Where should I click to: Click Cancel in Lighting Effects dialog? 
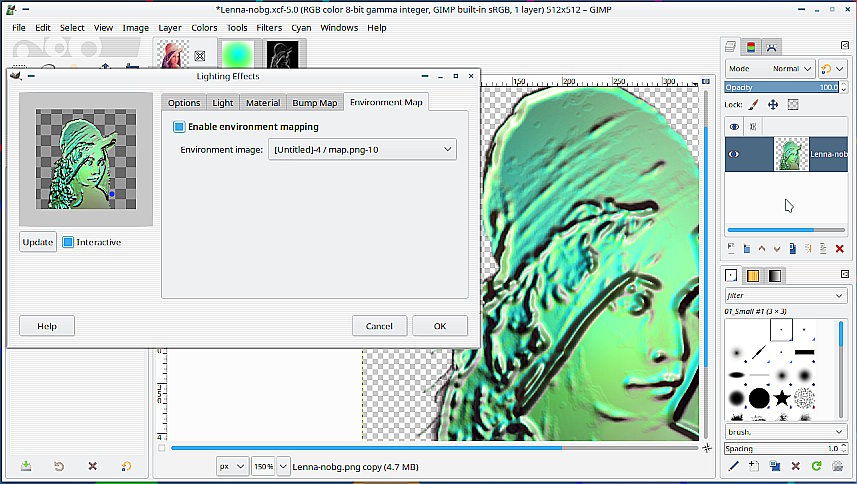coord(379,326)
